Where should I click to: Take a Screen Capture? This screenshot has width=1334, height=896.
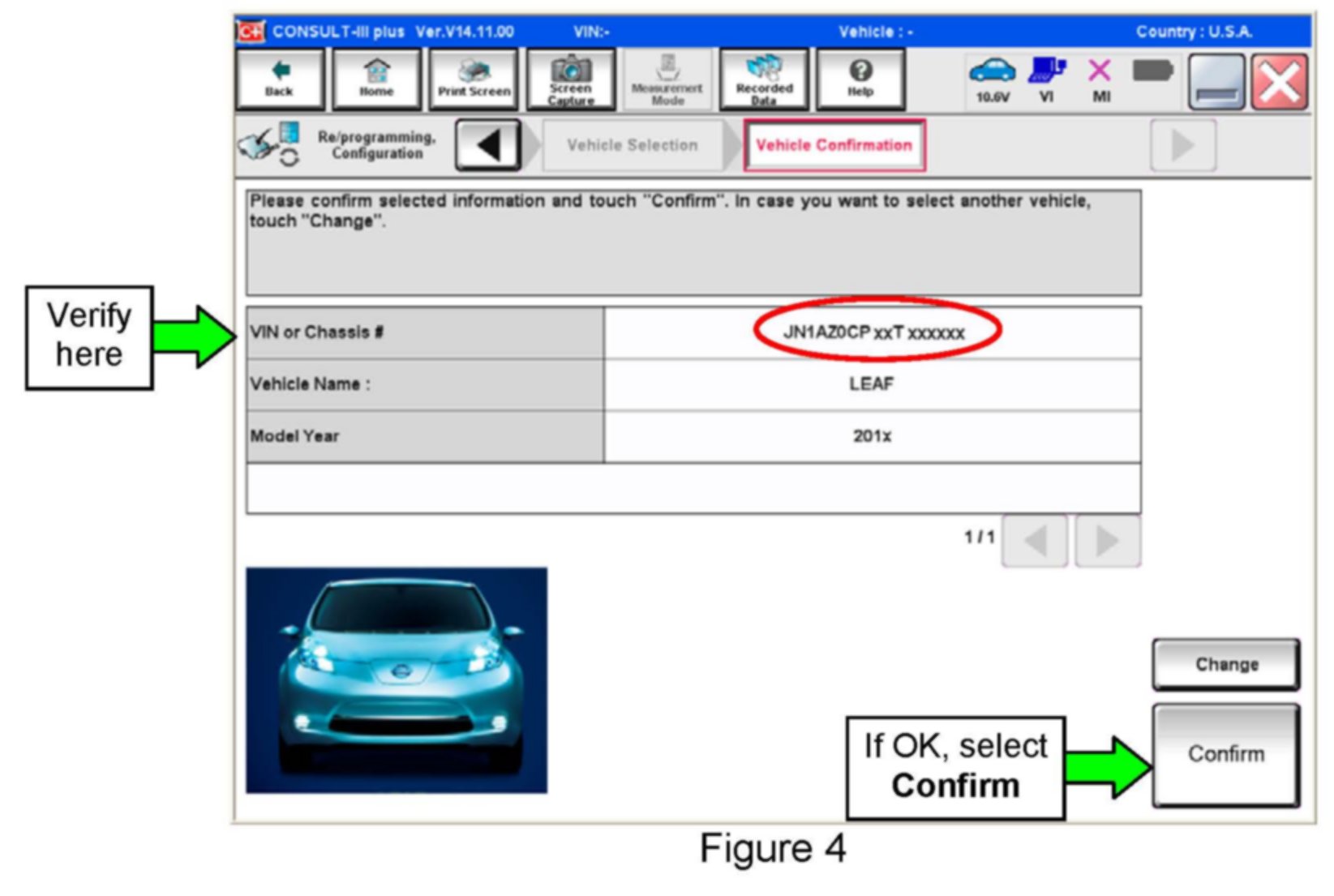[x=571, y=79]
